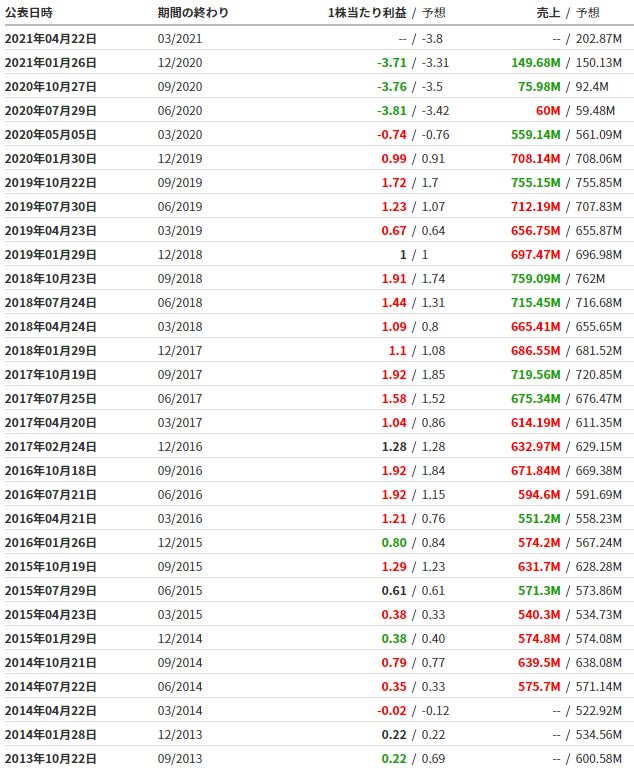Select the date 2018年01月29日

(x=51, y=351)
